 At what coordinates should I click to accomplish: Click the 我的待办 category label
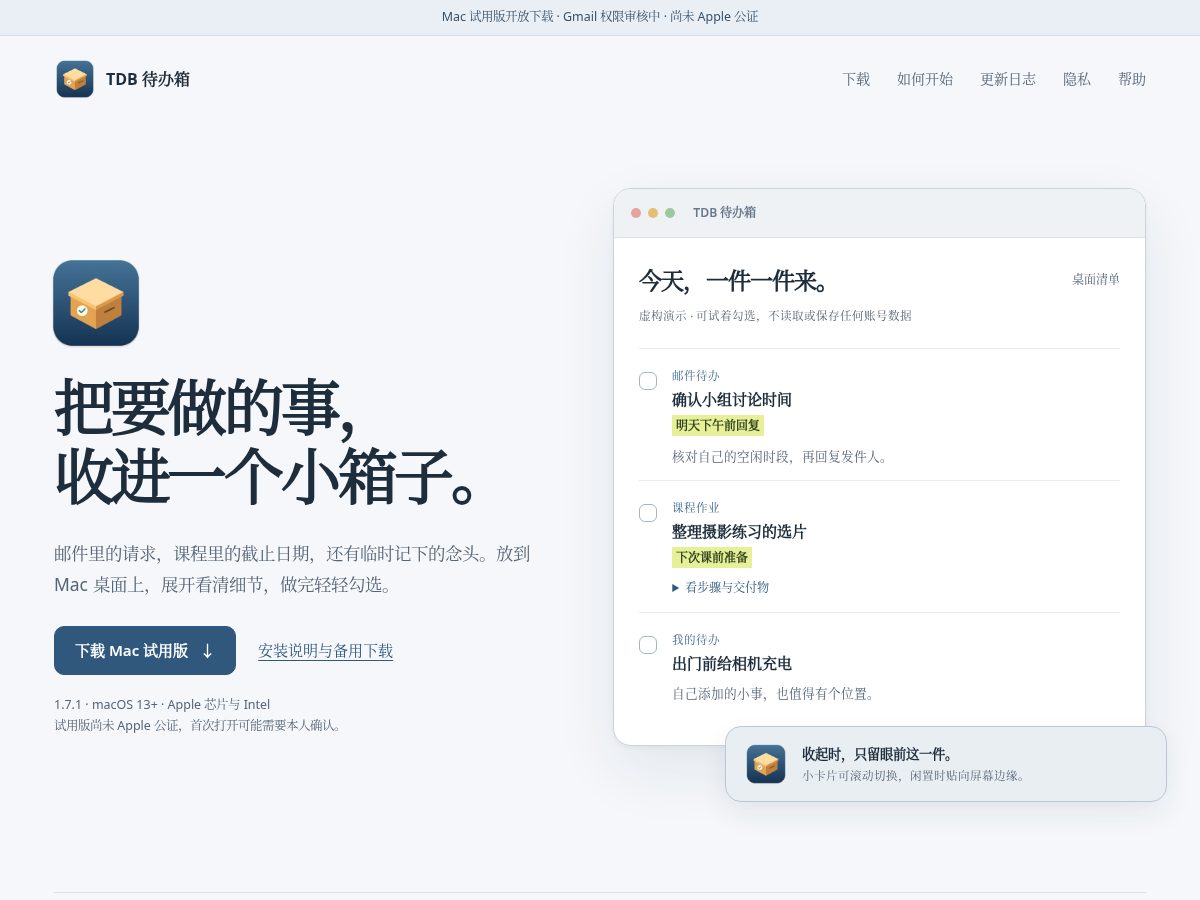[696, 640]
